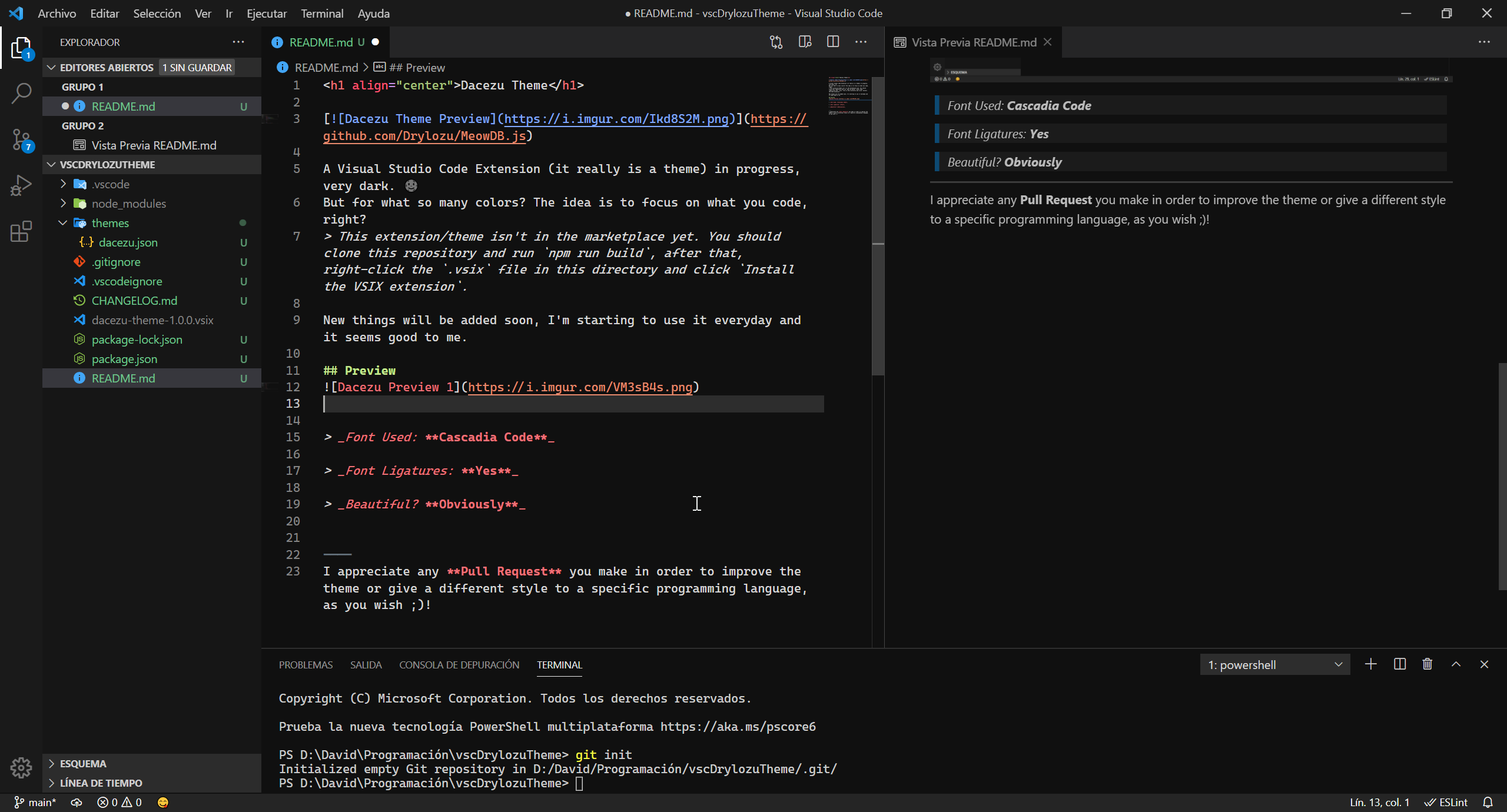Split the terminal panel

1400,664
